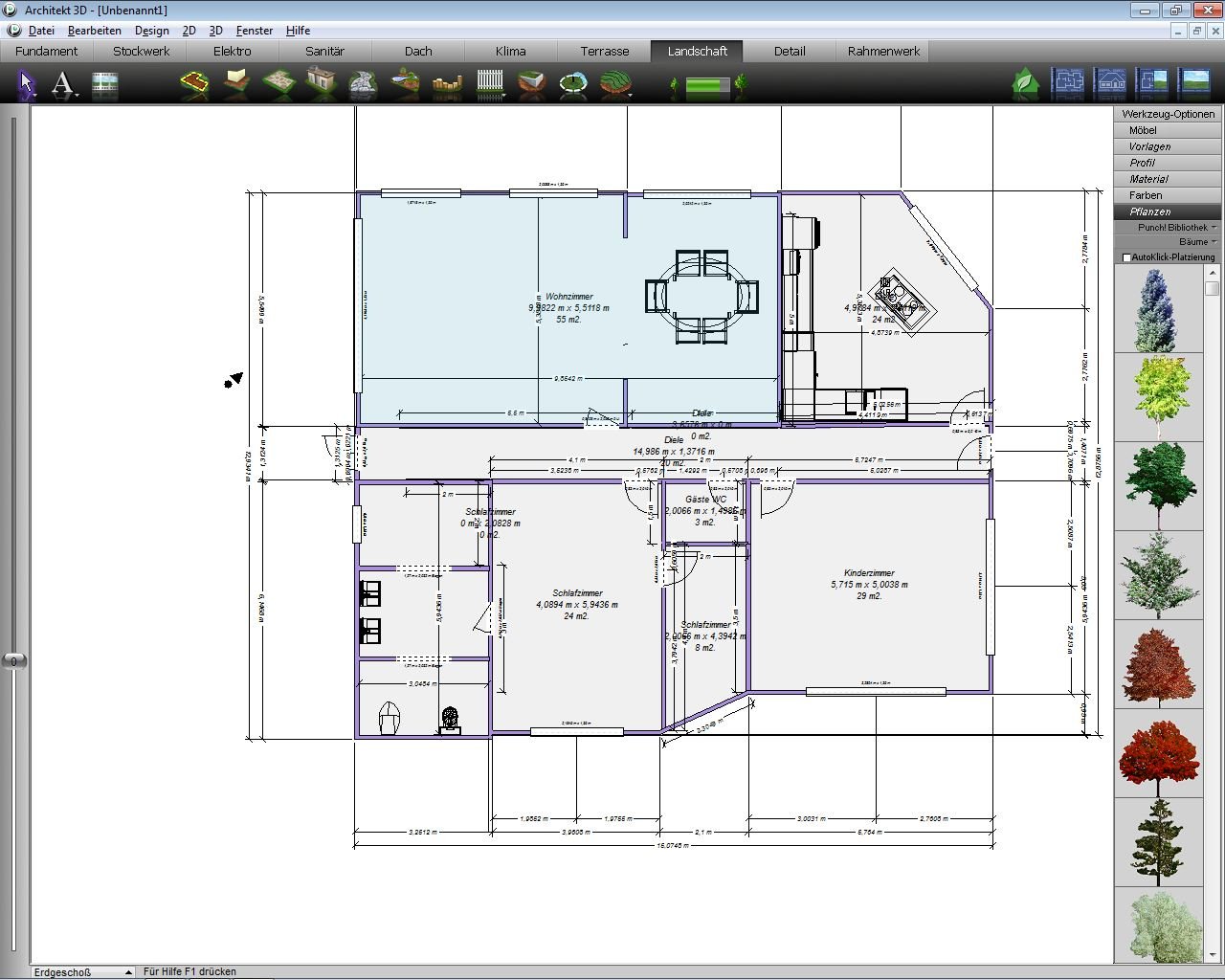The width and height of the screenshot is (1225, 980).
Task: Open the Bearbeiten menu
Action: (x=95, y=31)
